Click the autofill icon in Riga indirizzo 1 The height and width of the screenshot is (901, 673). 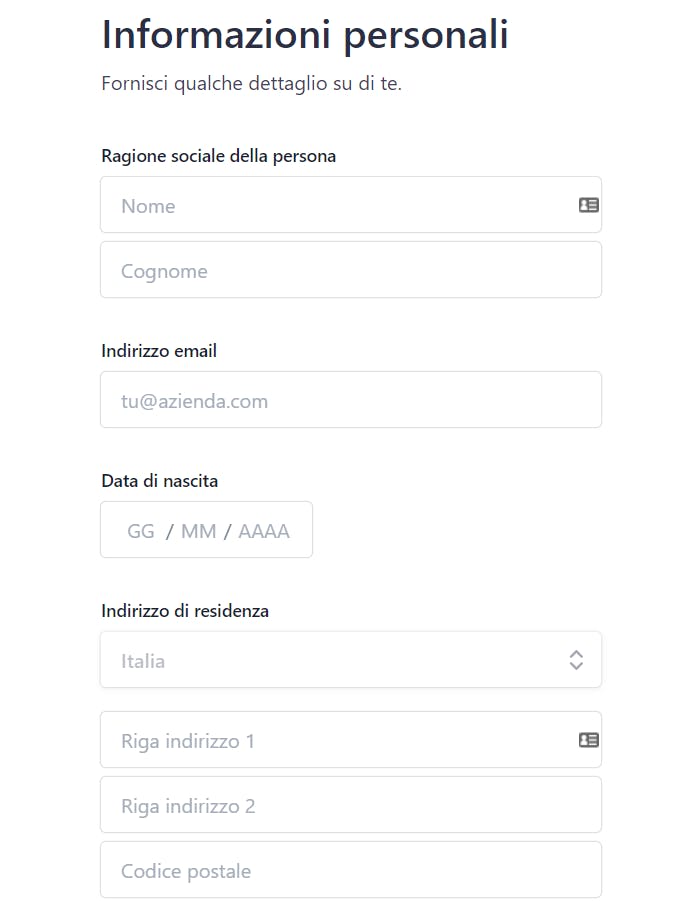(x=588, y=740)
